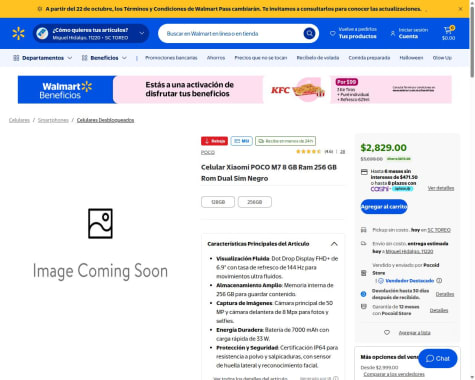Click the Rebaja red badge
Image resolution: width=475 pixels, height=380 pixels.
coord(214,141)
